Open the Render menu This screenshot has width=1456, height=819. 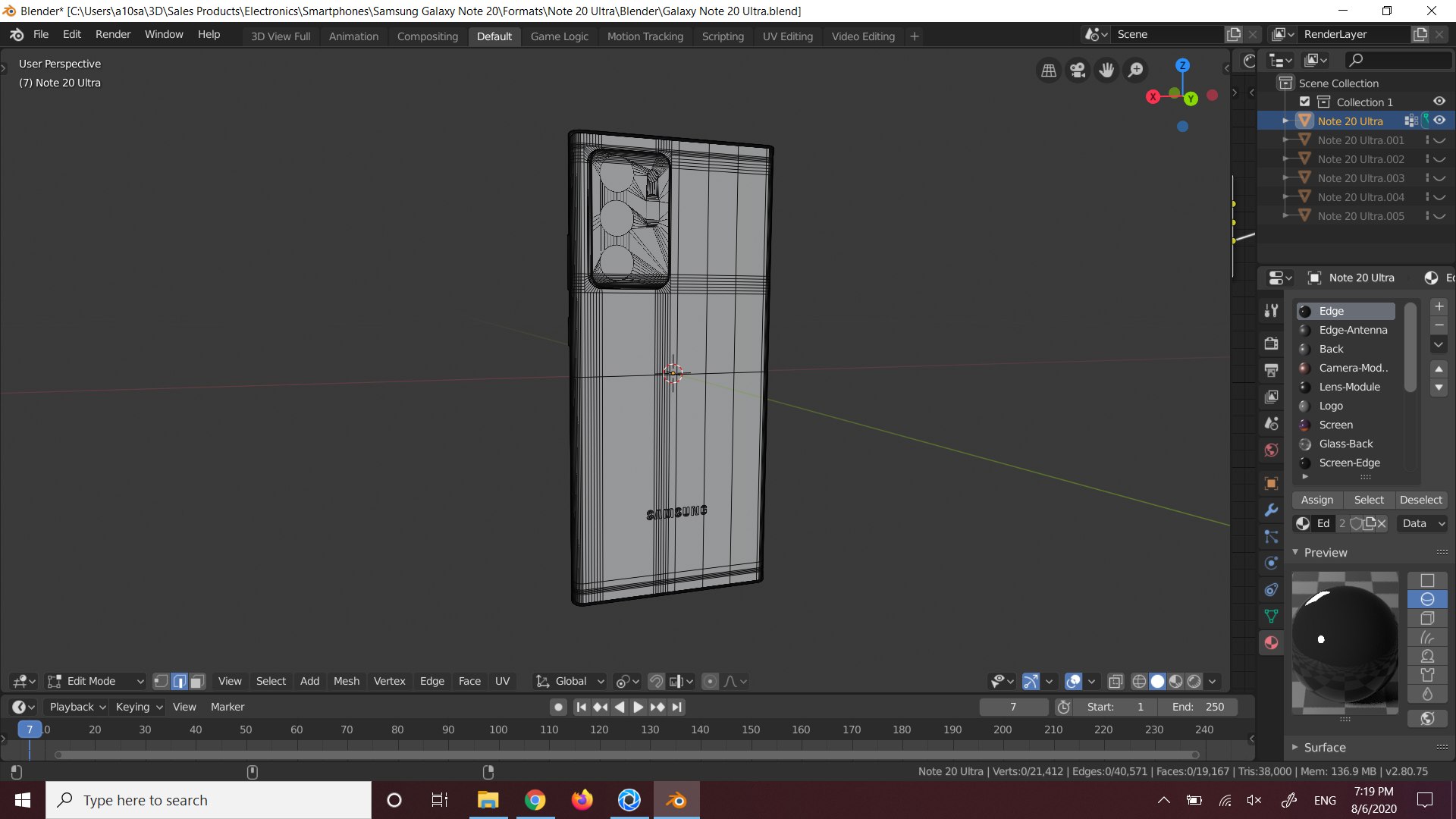pyautogui.click(x=113, y=34)
